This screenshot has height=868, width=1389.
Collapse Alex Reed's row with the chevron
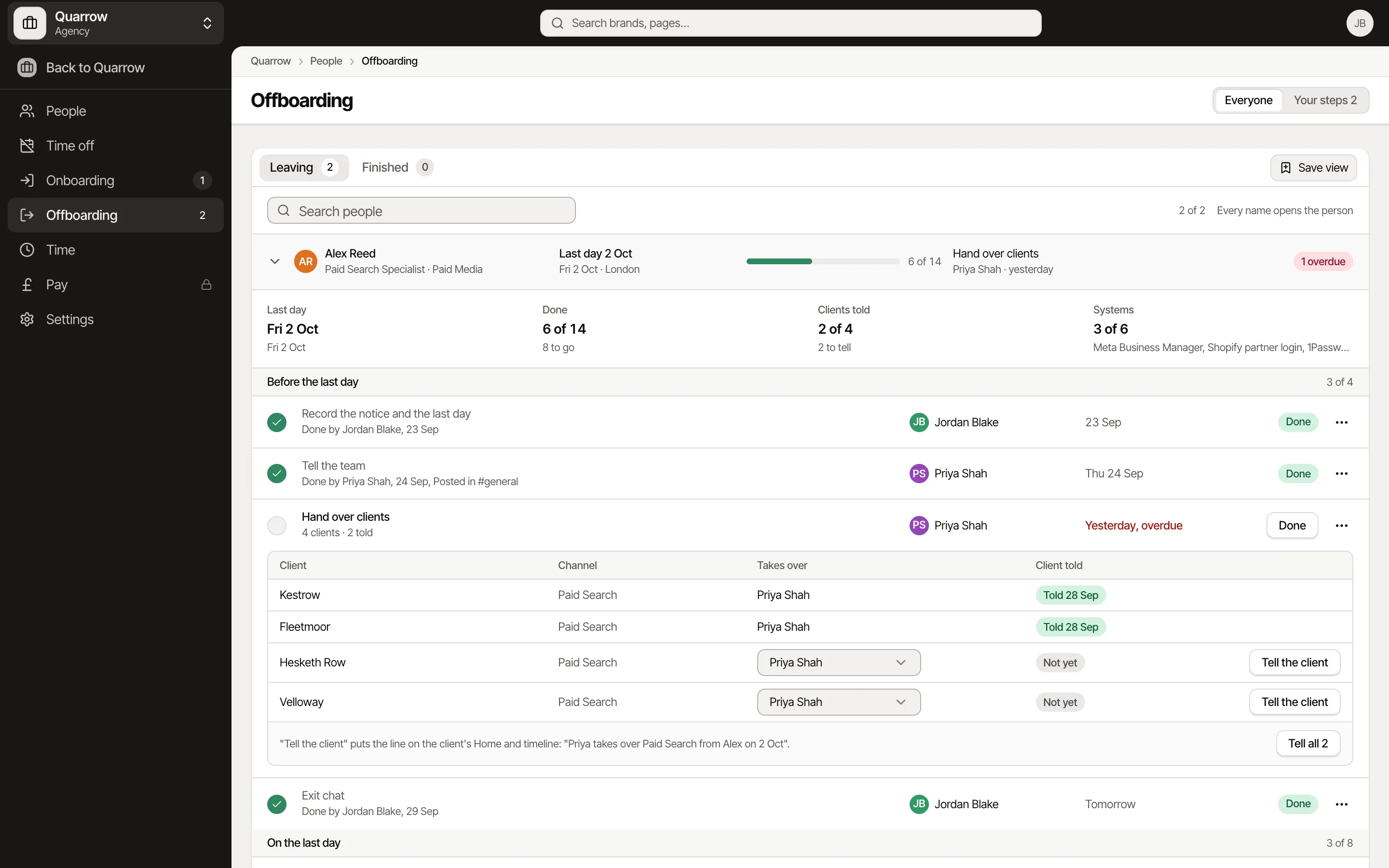[x=275, y=262]
